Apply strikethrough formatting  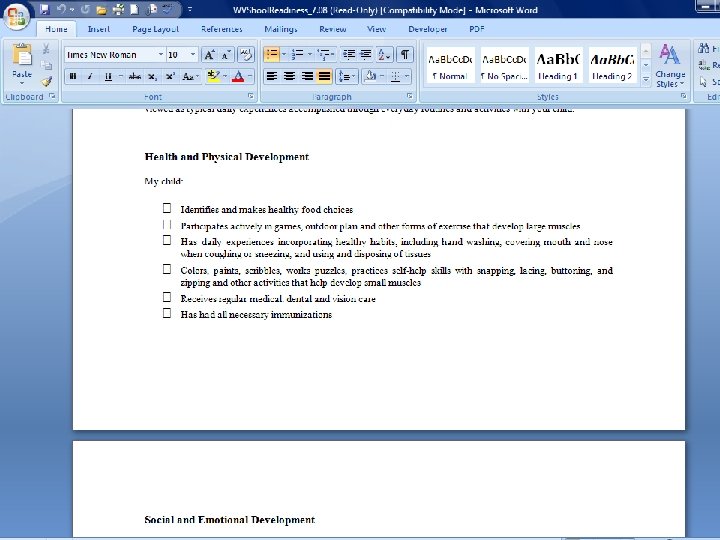(x=135, y=77)
